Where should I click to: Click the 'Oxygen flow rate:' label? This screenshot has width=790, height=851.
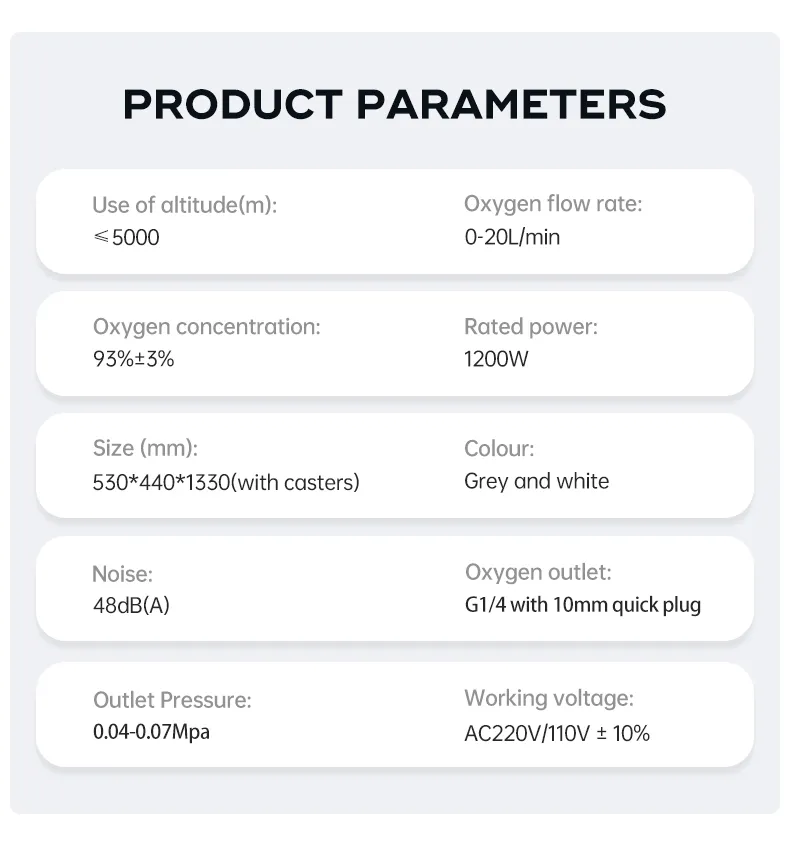(553, 205)
